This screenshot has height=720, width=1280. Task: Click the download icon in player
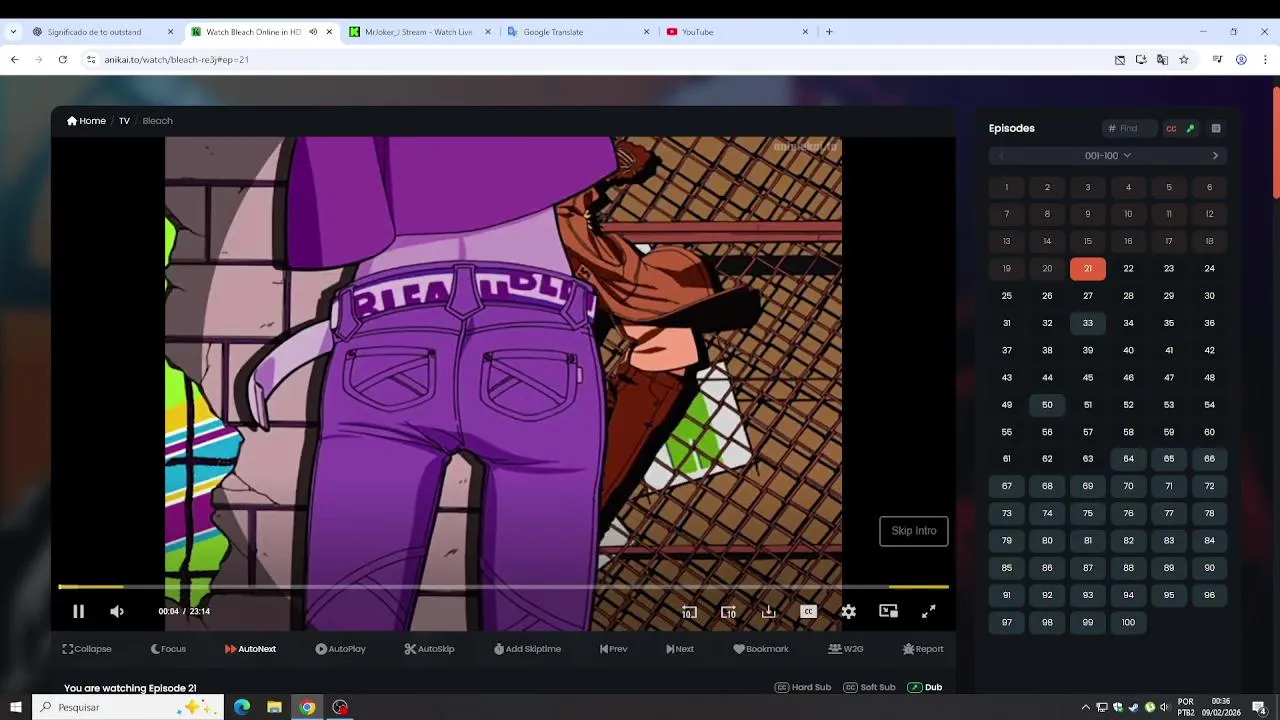click(x=768, y=612)
